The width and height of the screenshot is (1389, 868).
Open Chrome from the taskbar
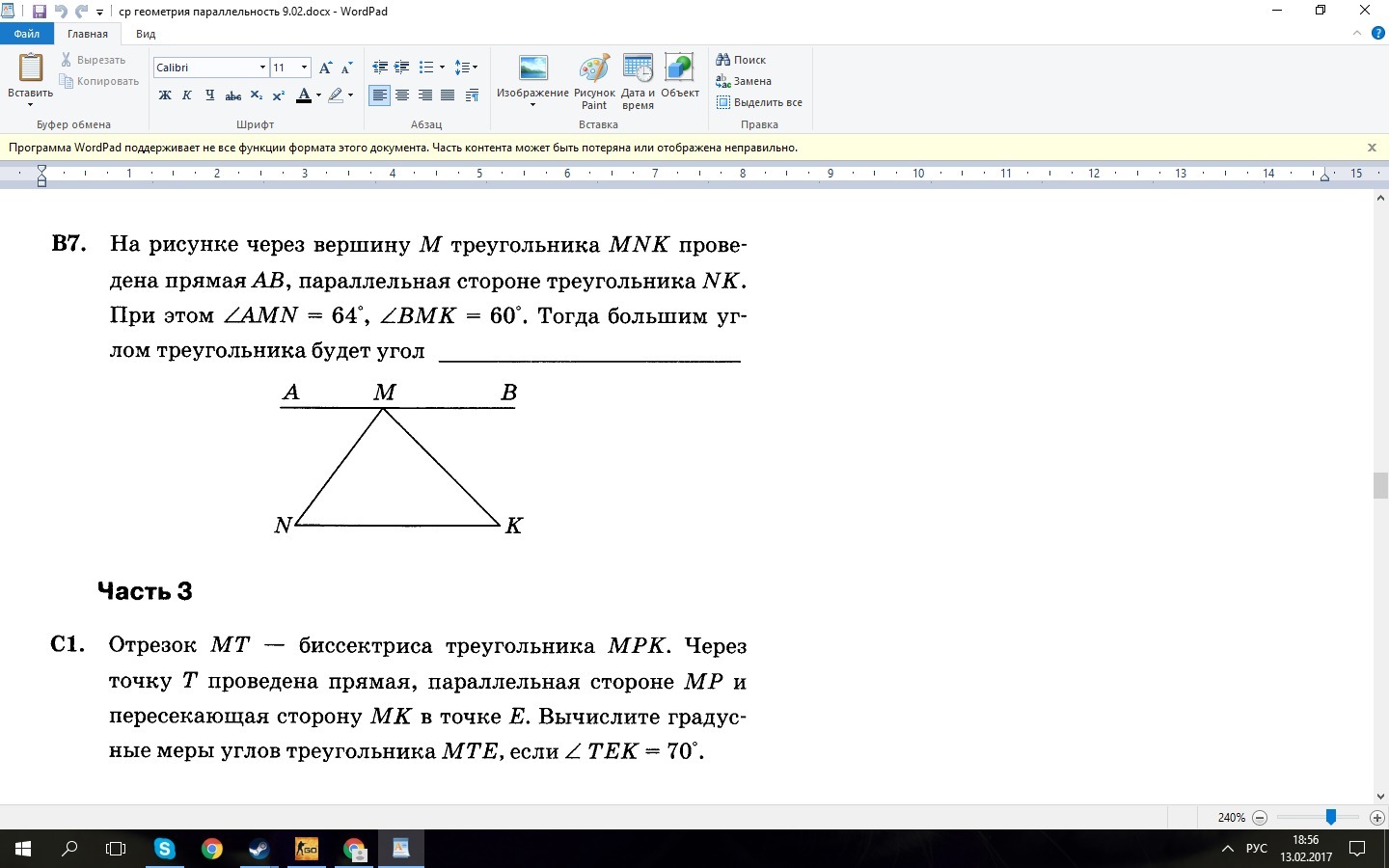click(212, 850)
